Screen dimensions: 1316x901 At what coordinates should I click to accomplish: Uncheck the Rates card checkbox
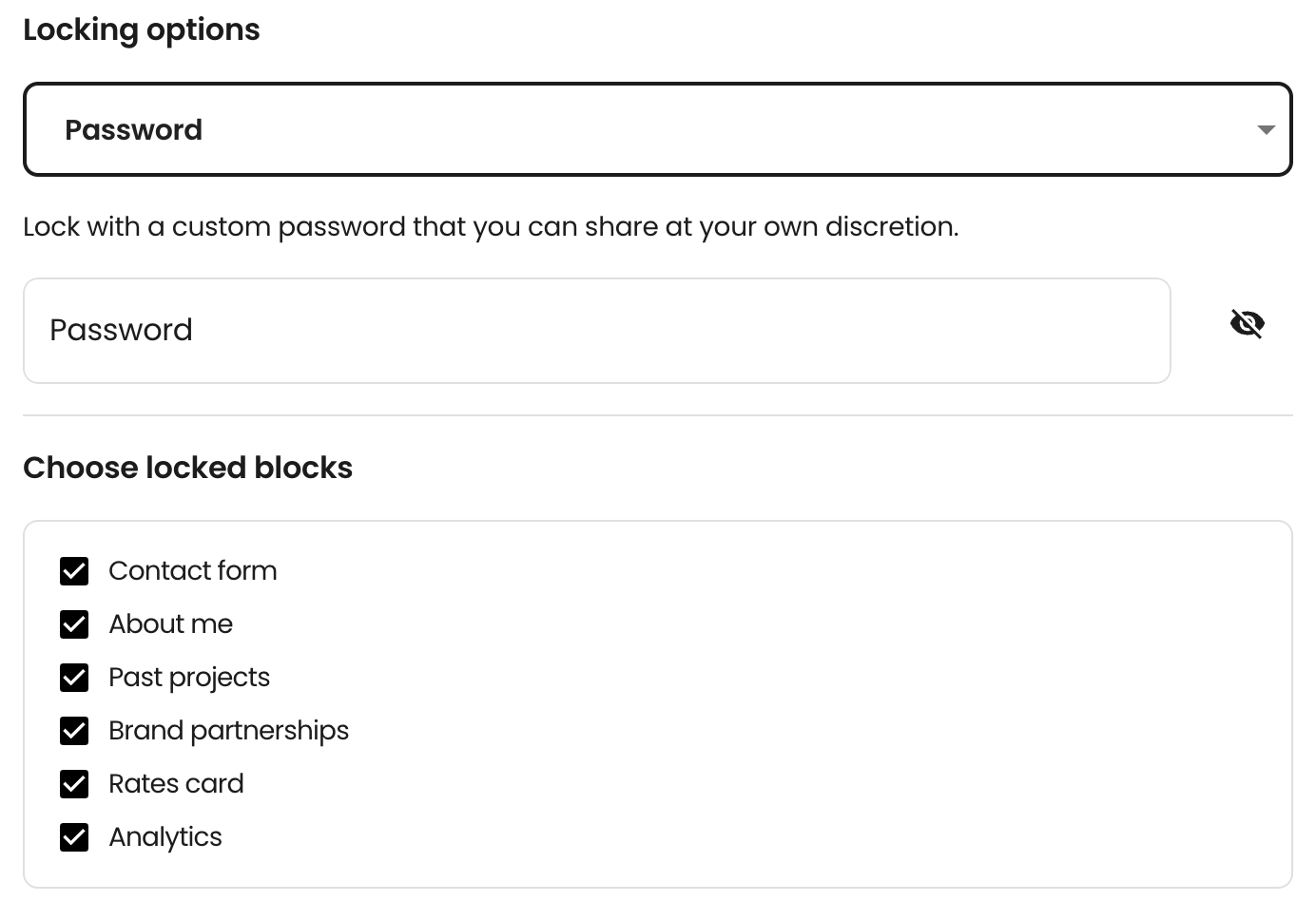click(x=74, y=784)
